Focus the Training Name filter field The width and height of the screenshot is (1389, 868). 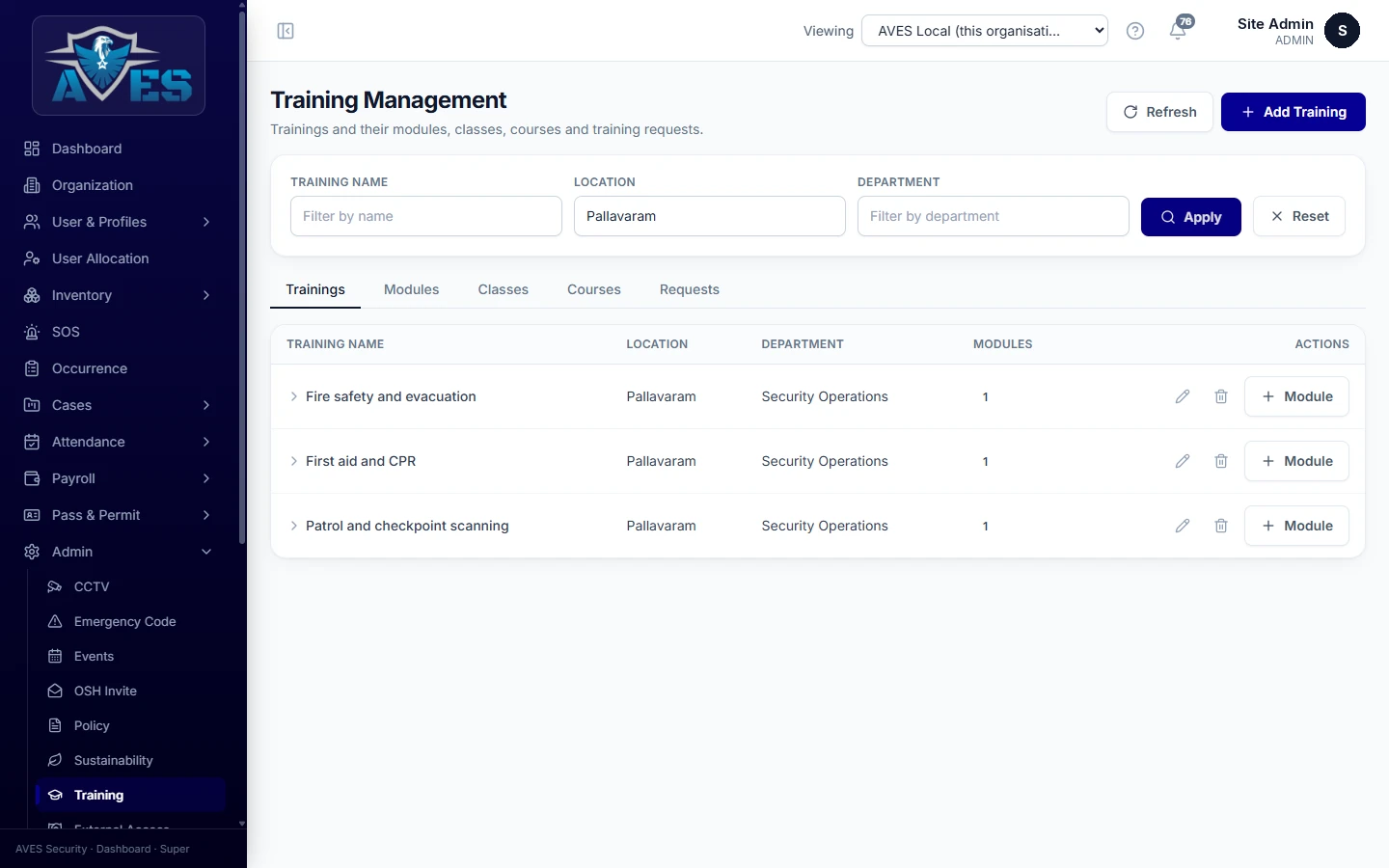426,216
